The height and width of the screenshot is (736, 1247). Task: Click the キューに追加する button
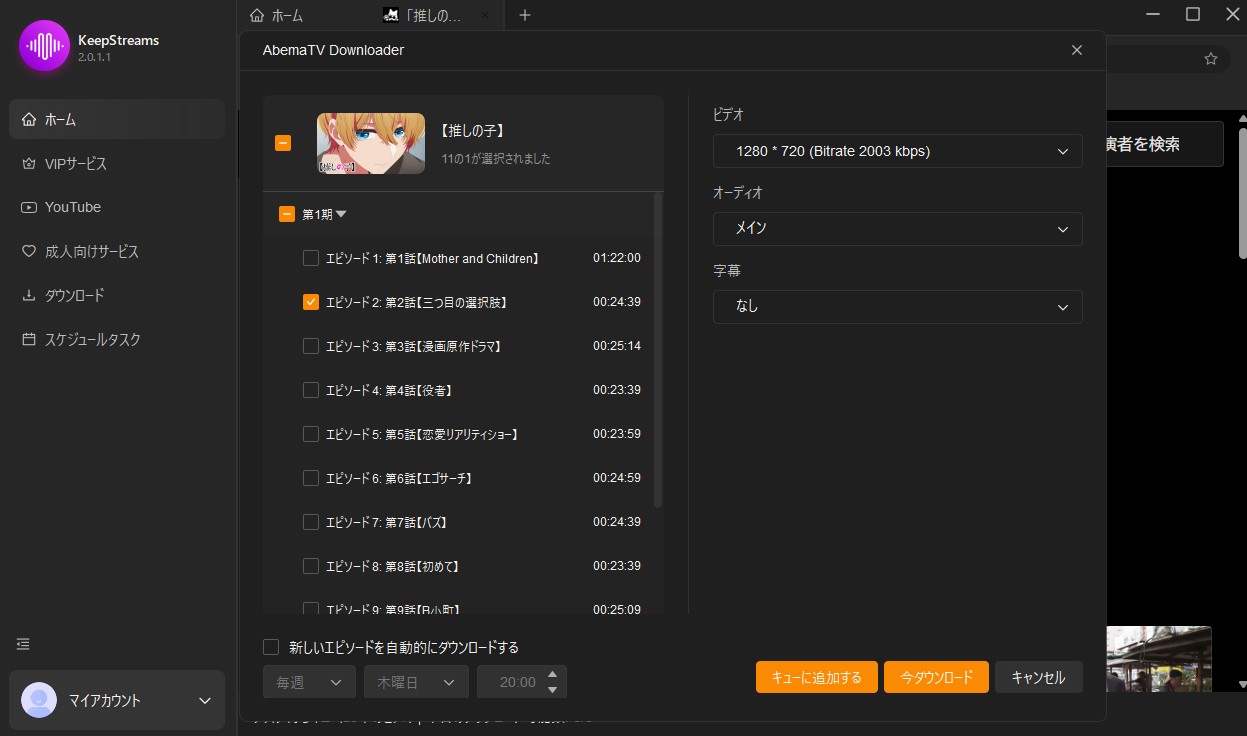(x=816, y=676)
